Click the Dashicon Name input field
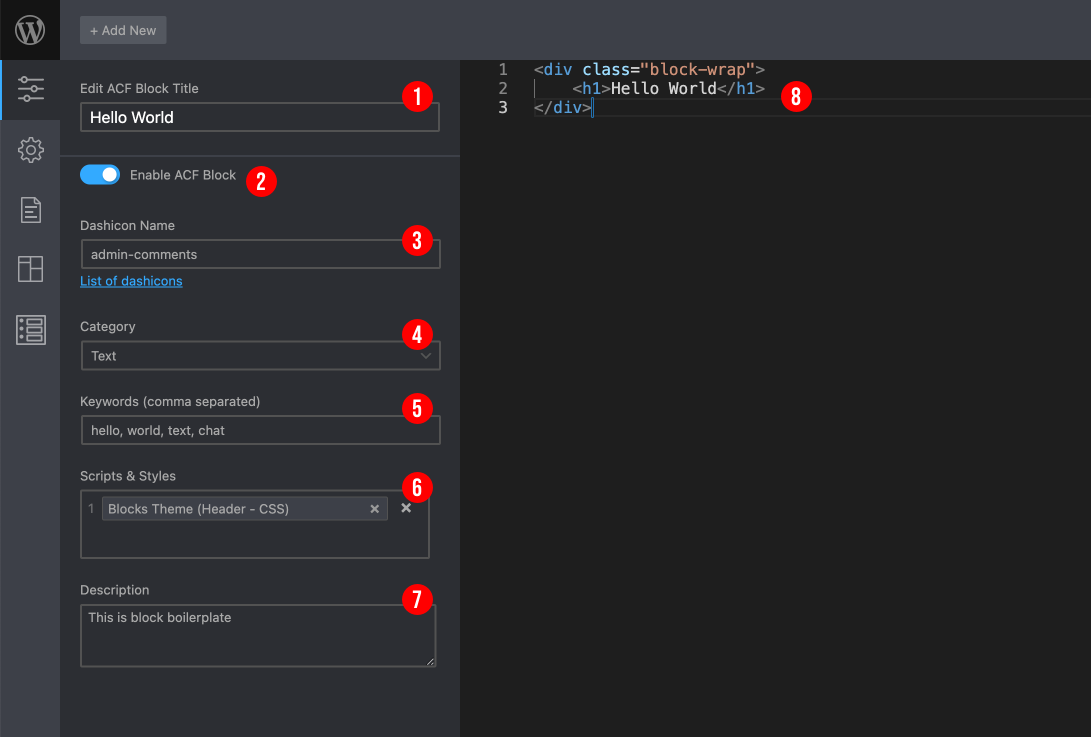 [x=260, y=254]
